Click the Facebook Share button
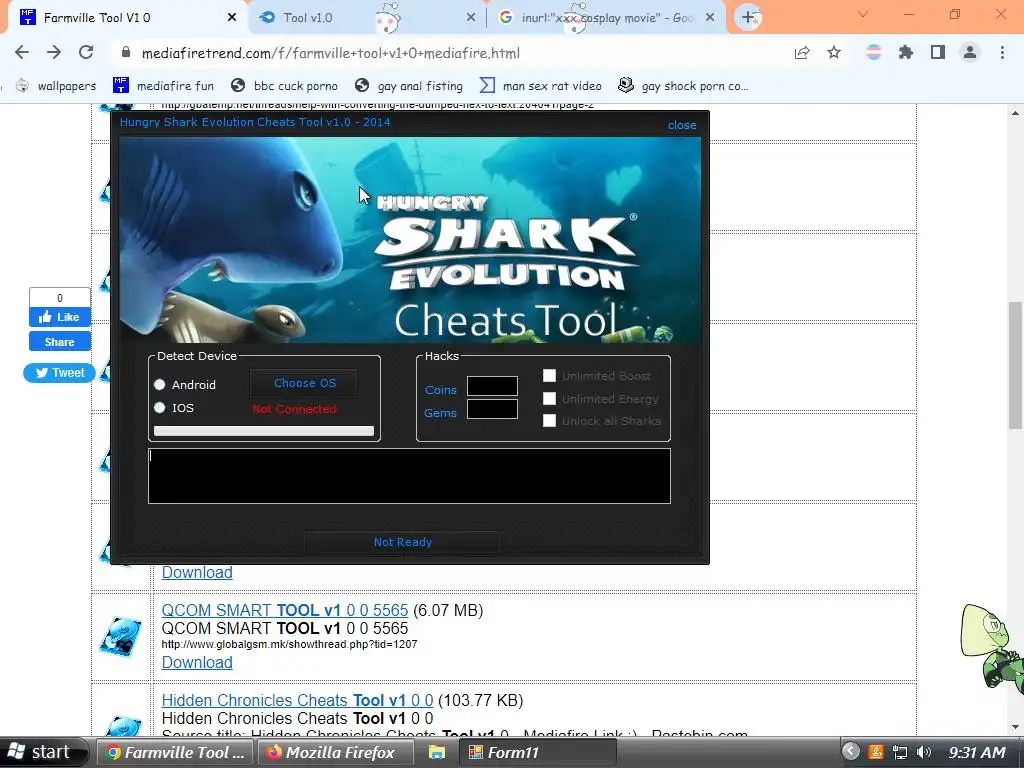This screenshot has width=1024, height=768. [x=59, y=342]
